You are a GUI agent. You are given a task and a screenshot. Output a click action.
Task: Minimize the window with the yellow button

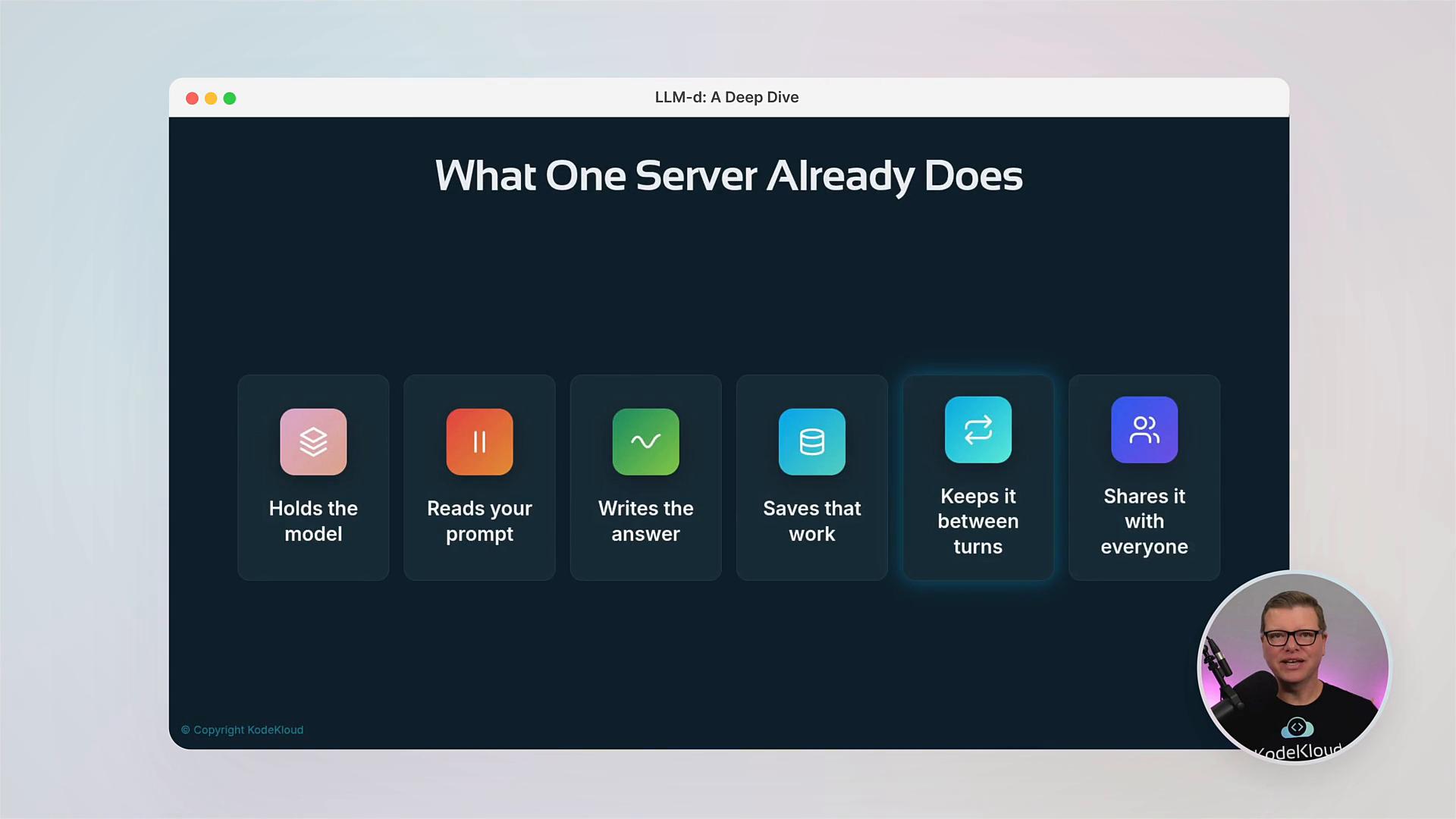click(211, 98)
